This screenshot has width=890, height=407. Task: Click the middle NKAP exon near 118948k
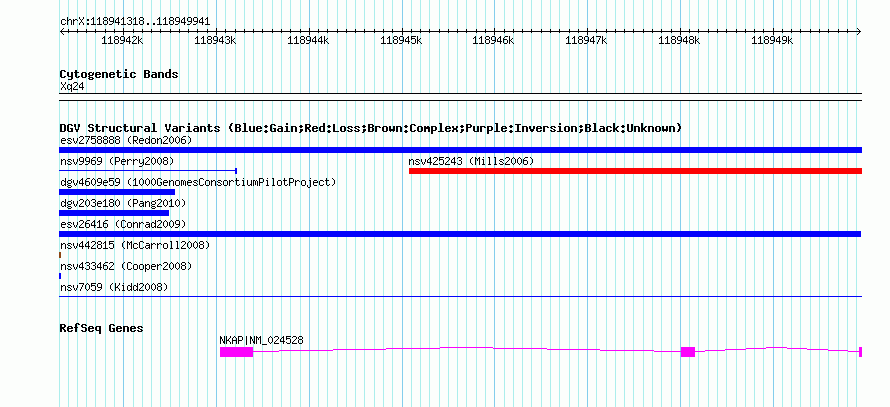click(688, 352)
